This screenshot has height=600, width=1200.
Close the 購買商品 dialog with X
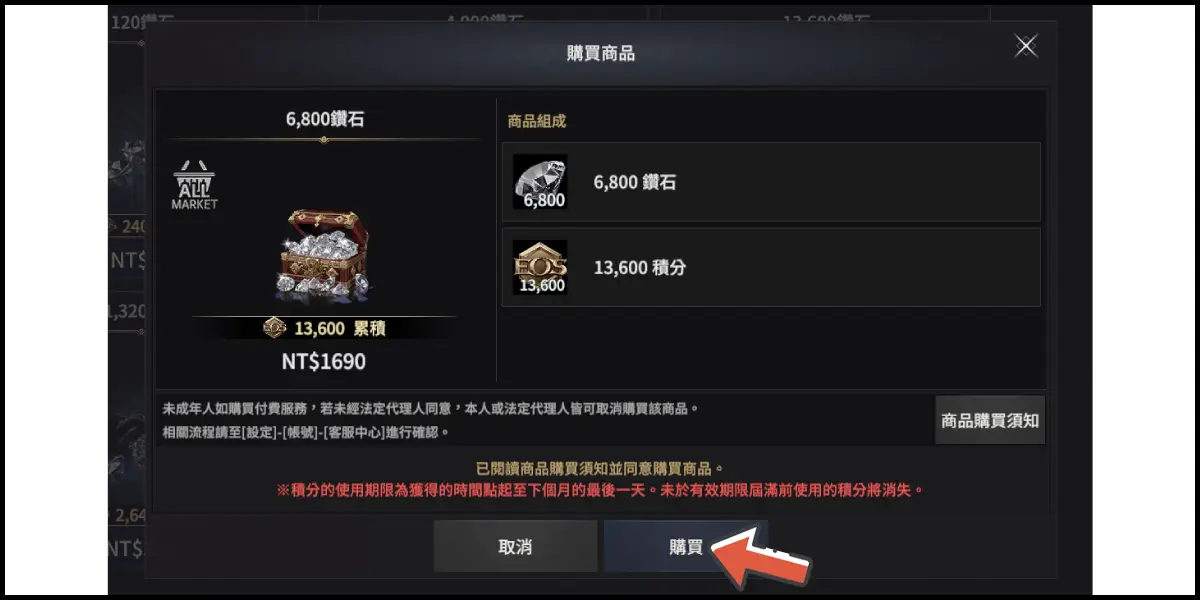coord(1026,46)
